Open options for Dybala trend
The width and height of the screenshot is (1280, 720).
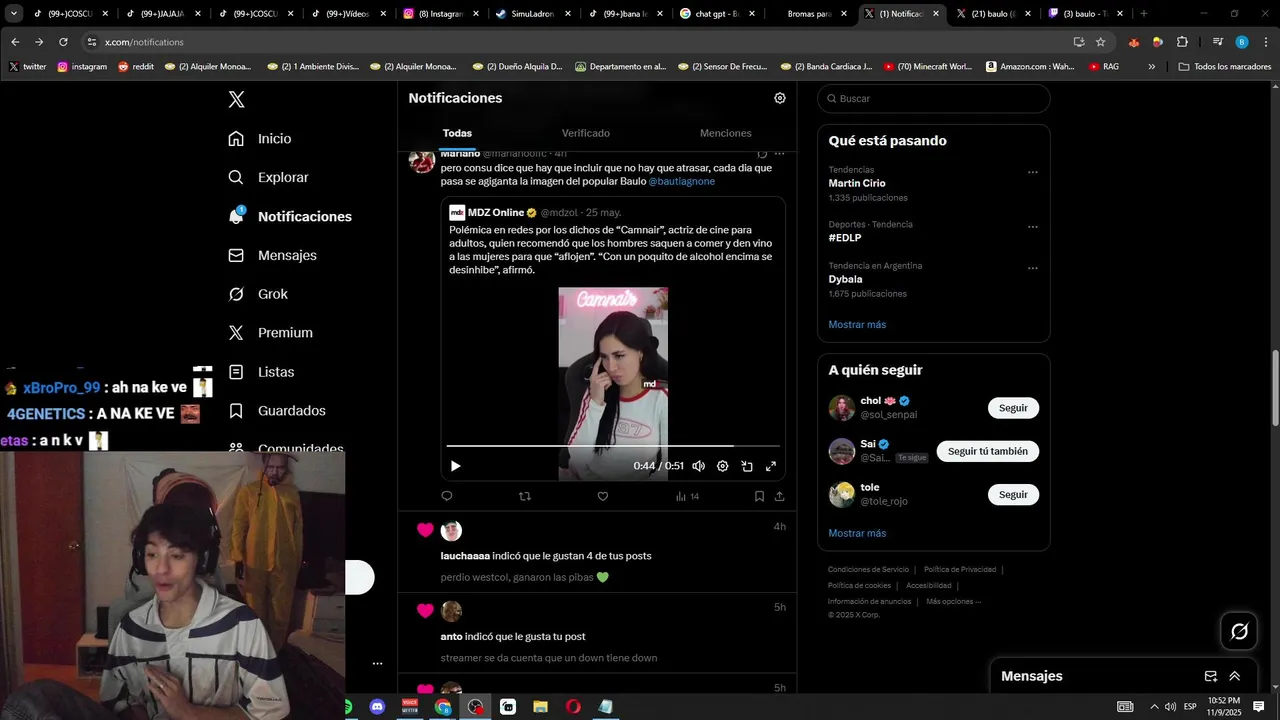[1033, 268]
